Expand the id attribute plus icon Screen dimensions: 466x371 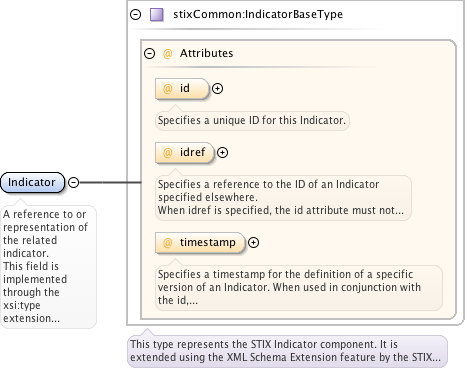(218, 89)
